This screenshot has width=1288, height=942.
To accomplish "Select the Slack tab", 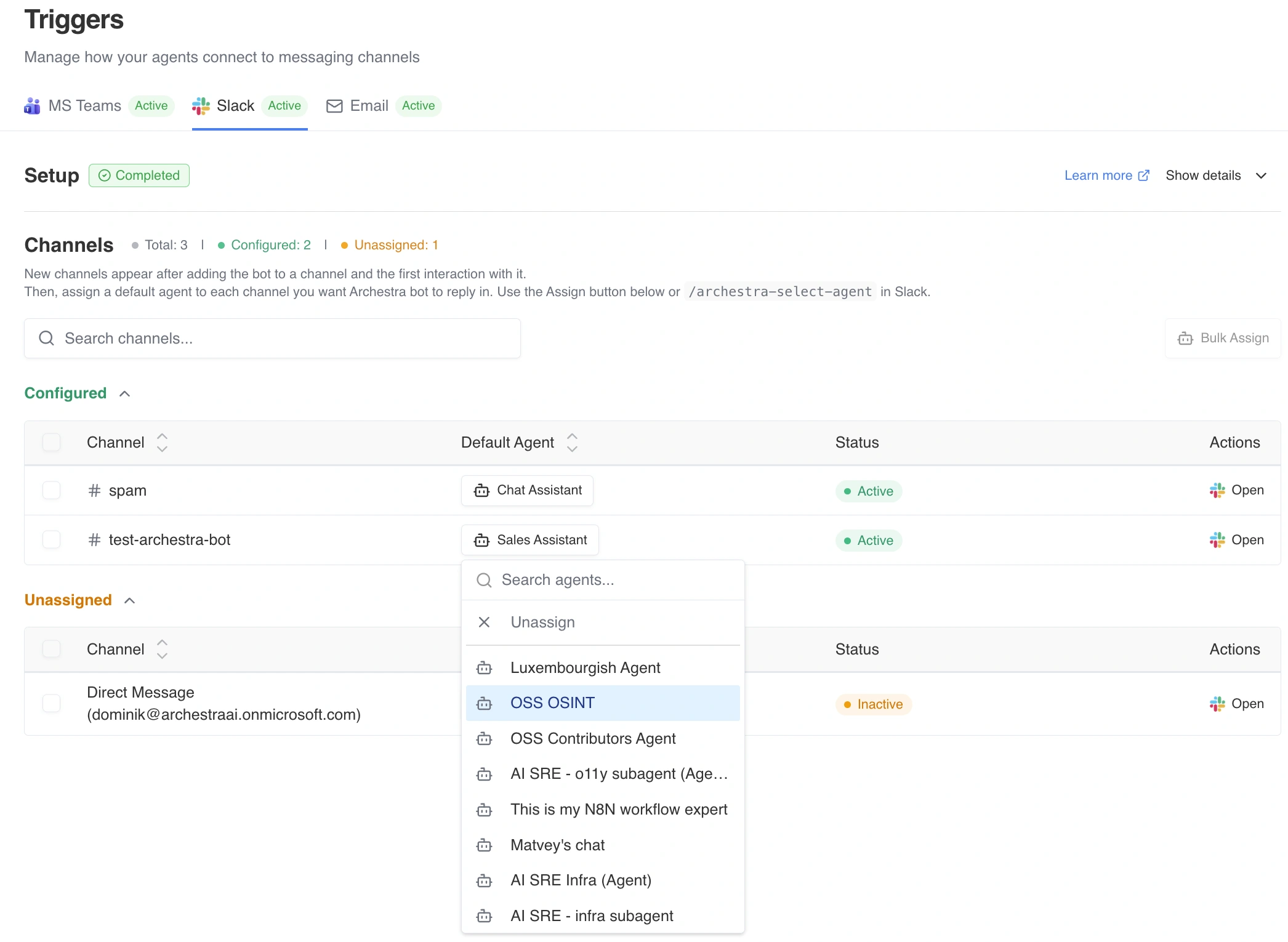I will [249, 106].
